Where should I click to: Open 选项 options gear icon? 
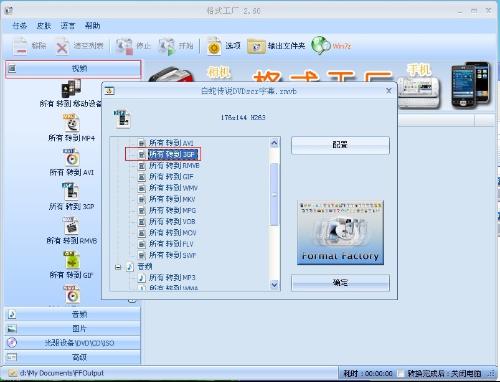[x=214, y=46]
